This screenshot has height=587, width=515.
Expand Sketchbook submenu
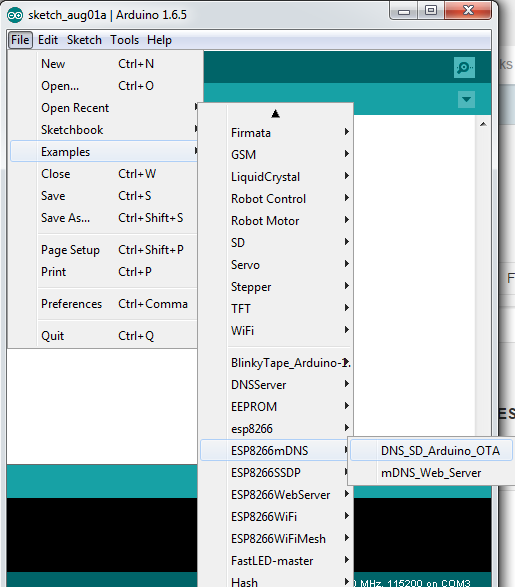tap(103, 130)
